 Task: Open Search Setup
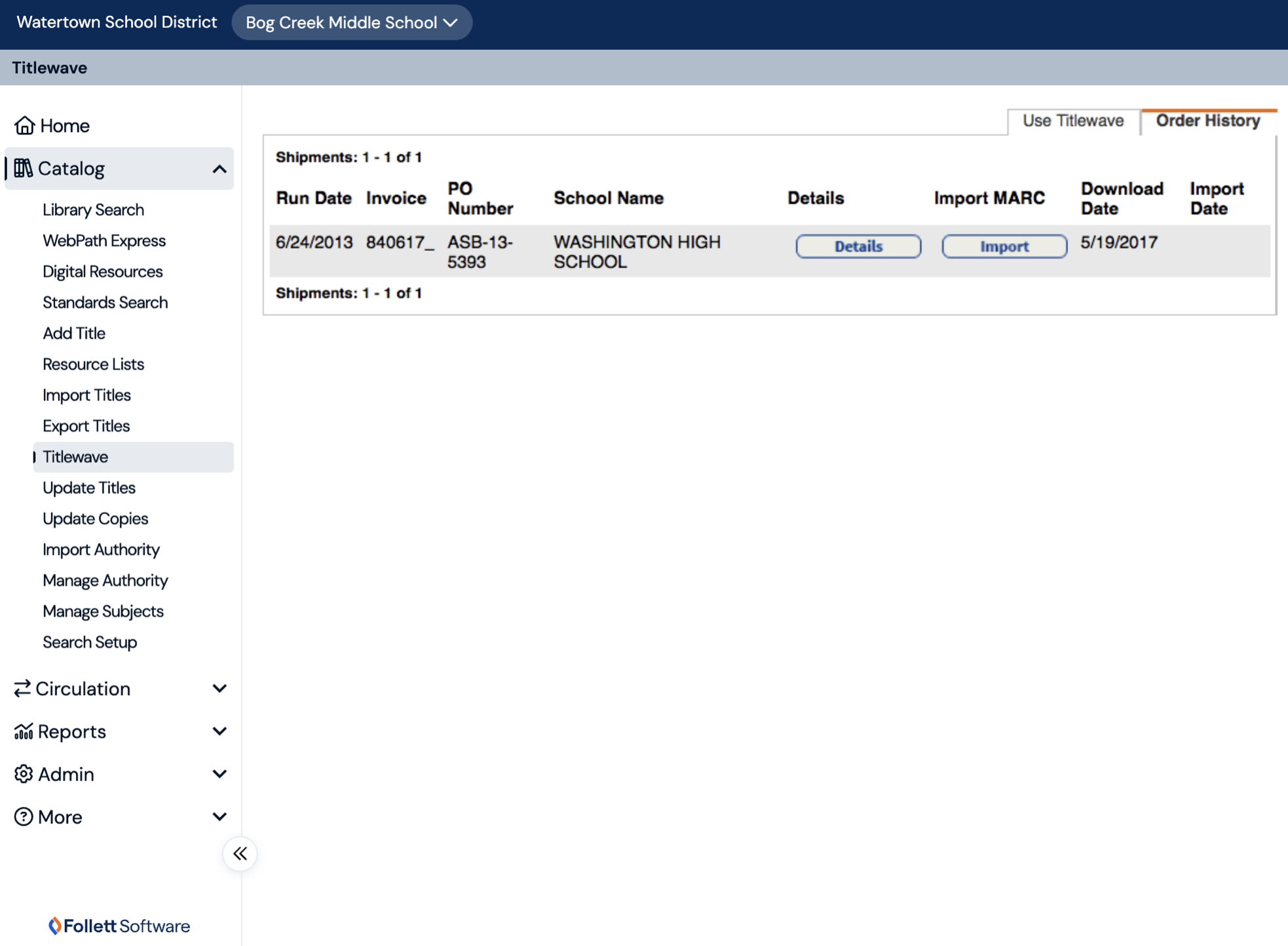coord(90,642)
